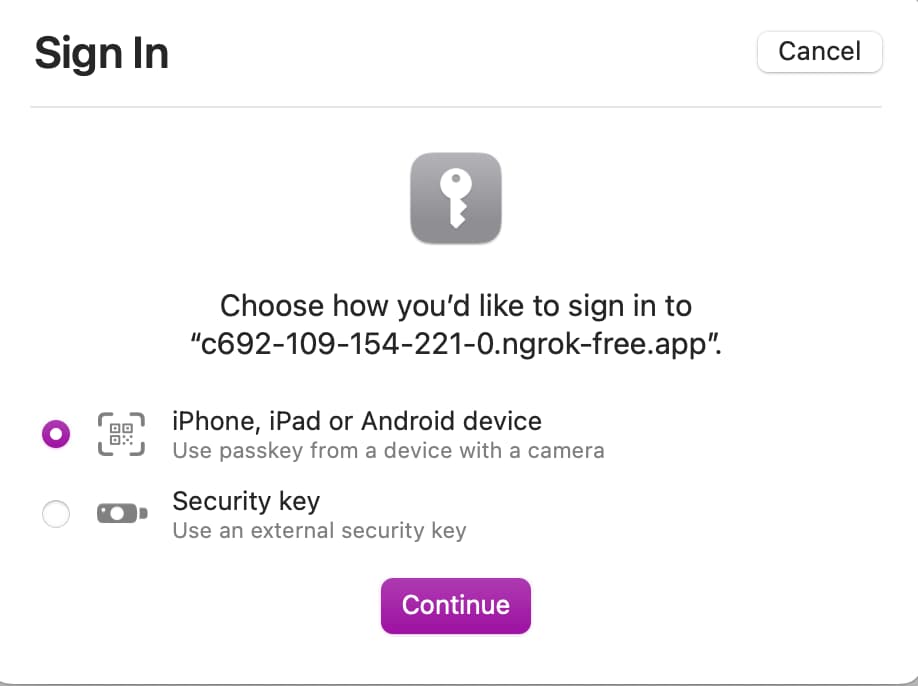Viewport: 918px width, 686px height.
Task: Click the QR code scan icon
Action: [x=121, y=434]
